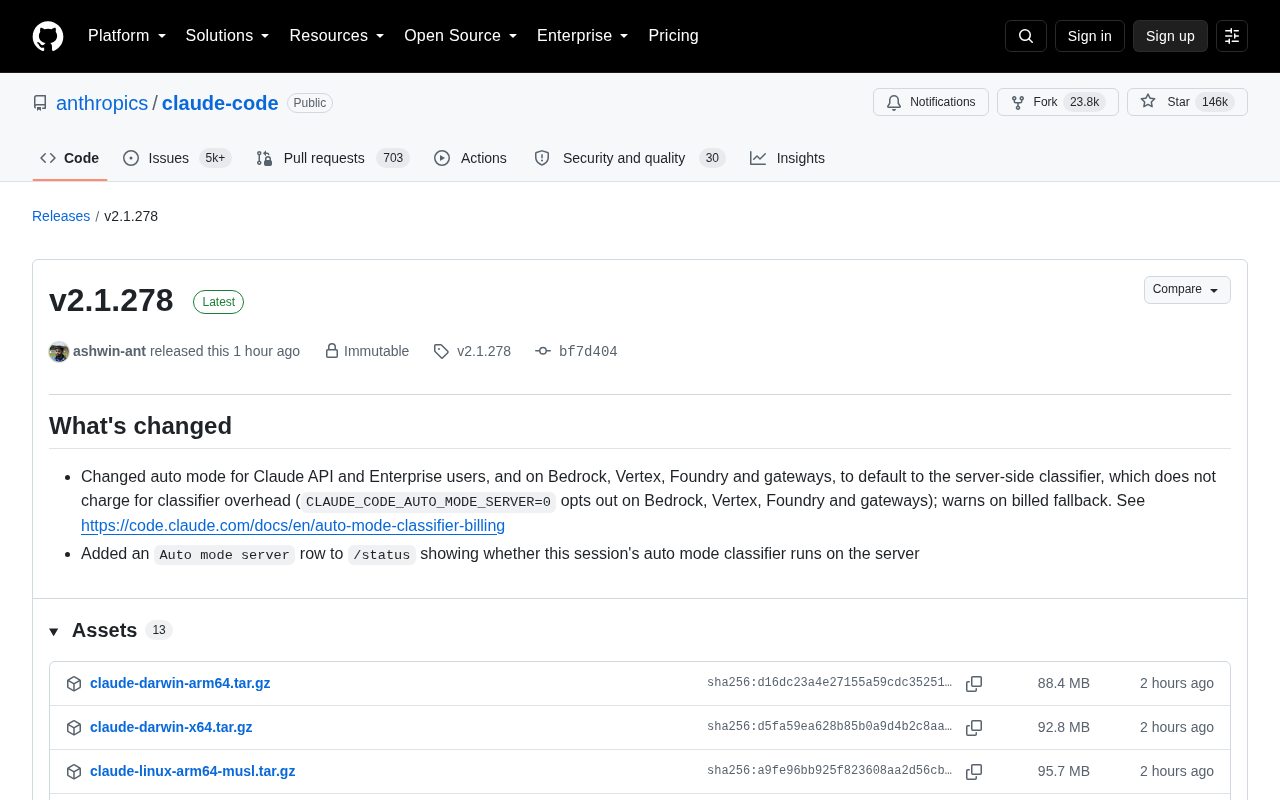Click the Pricing link
1280x800 pixels.
674,36
